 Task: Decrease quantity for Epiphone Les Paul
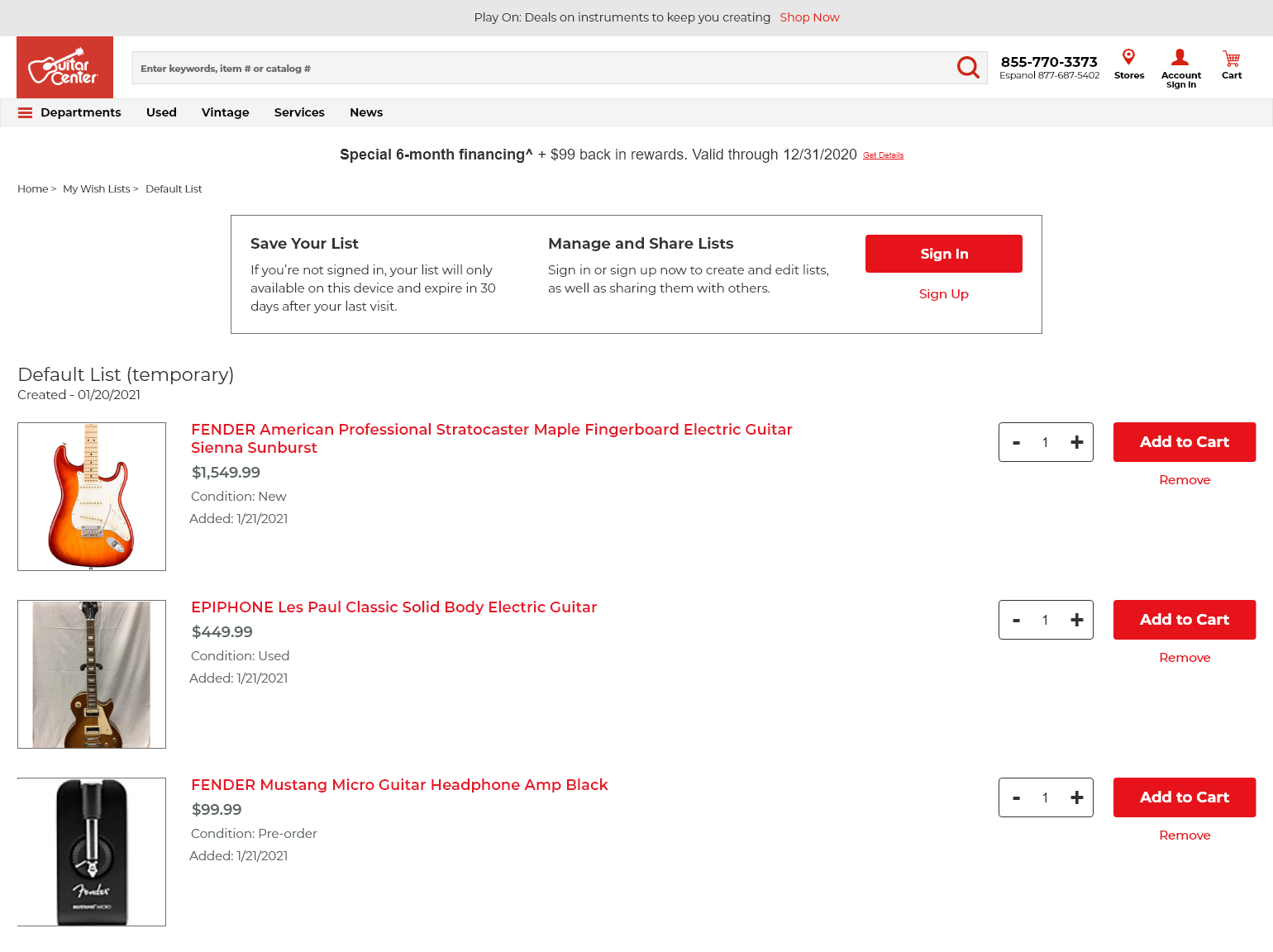1016,621
